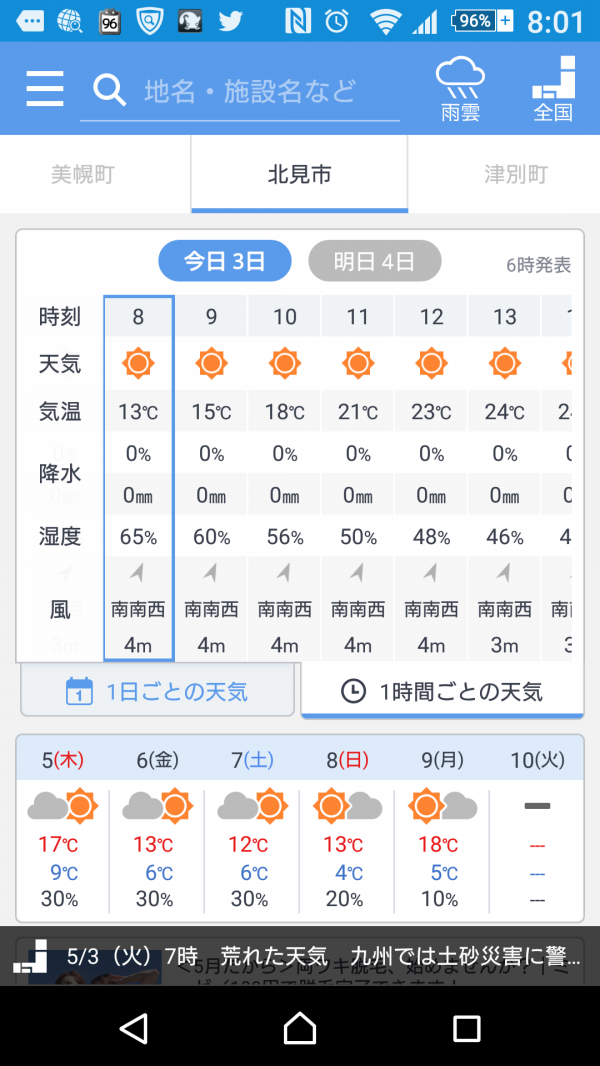Tap the Android back button
The width and height of the screenshot is (600, 1066).
(x=133, y=1027)
